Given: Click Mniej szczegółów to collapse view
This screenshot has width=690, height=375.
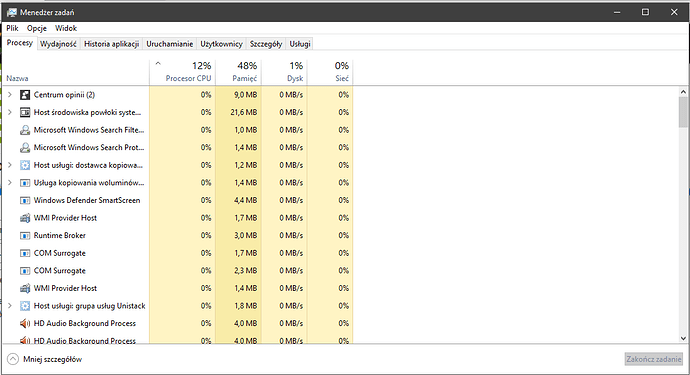Looking at the screenshot, I should pos(52,359).
